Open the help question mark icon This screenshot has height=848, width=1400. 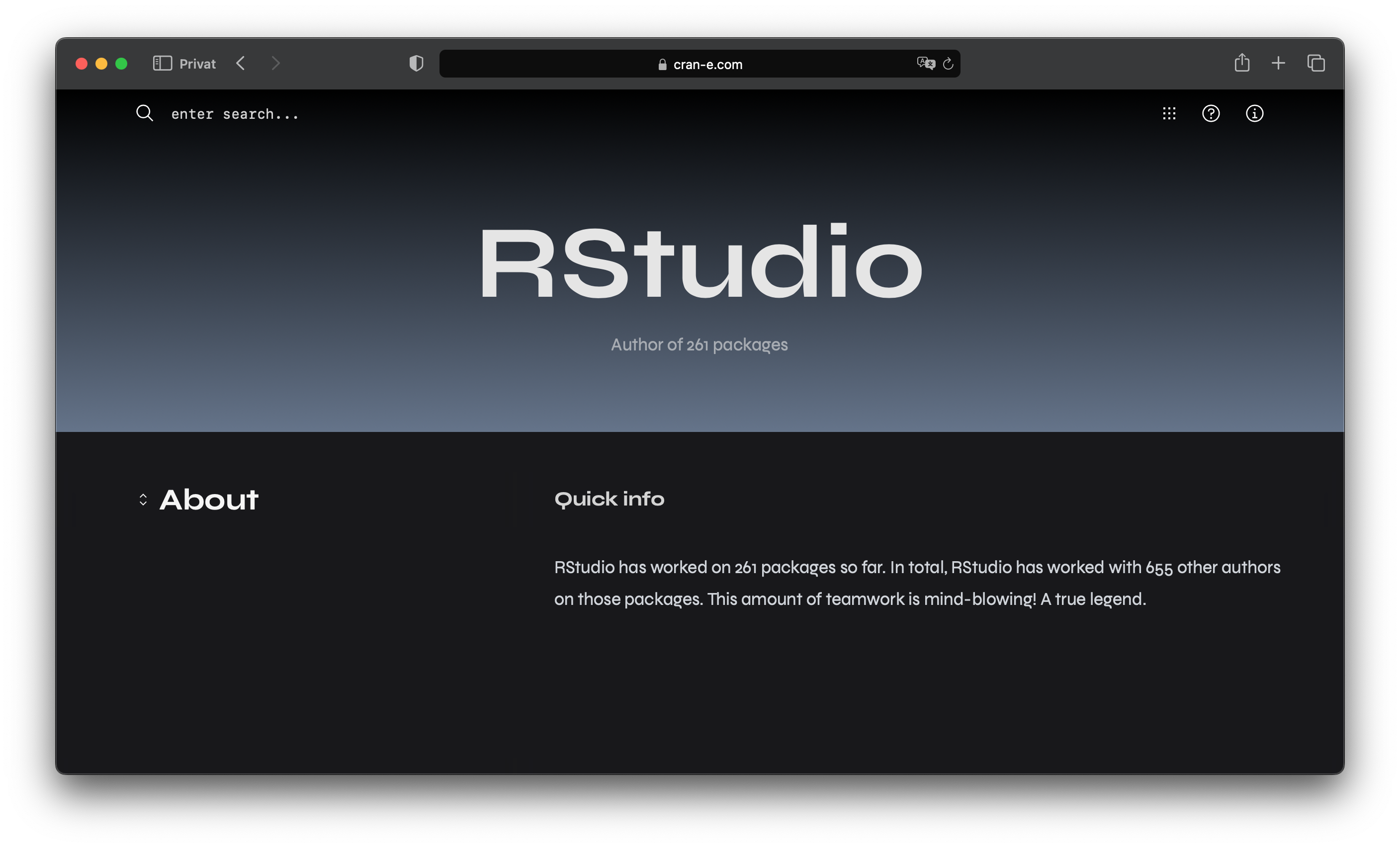point(1211,114)
